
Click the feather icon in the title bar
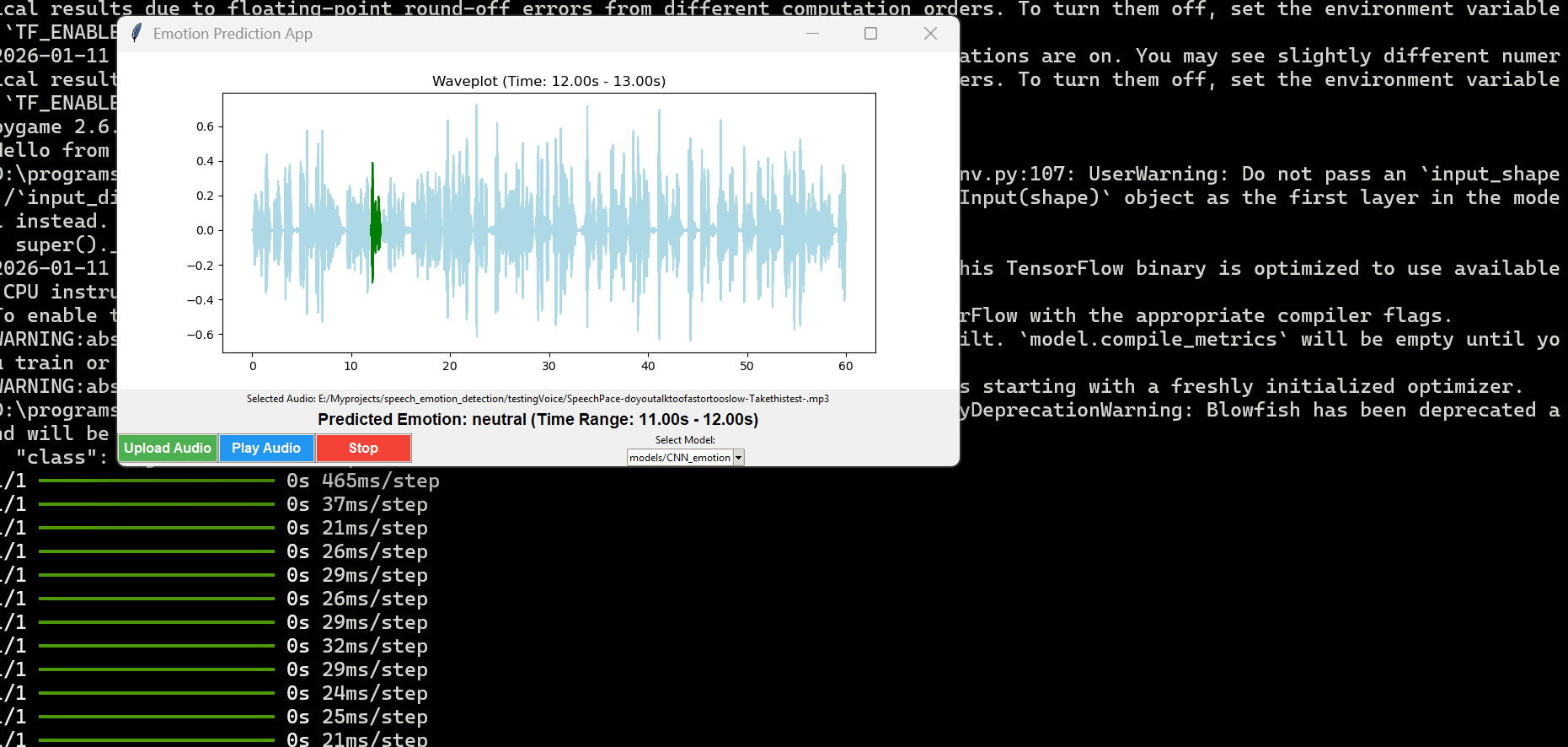pyautogui.click(x=136, y=34)
